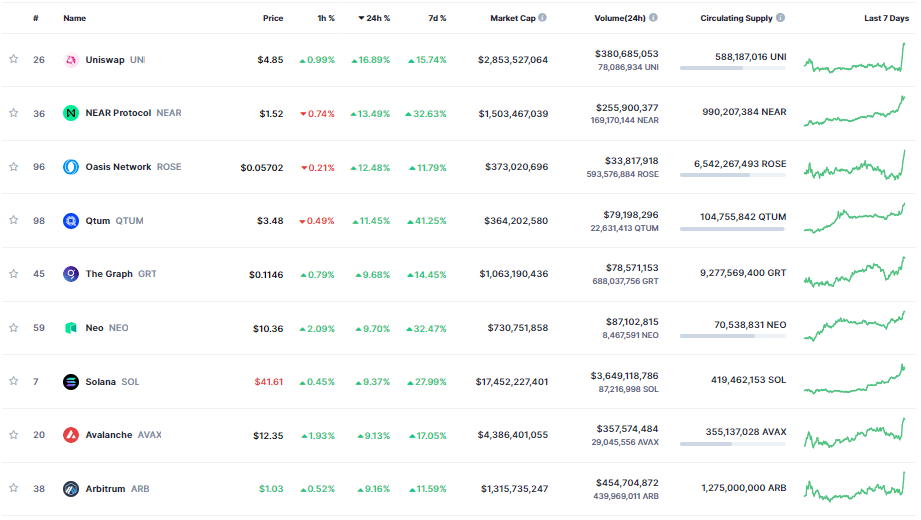The height and width of the screenshot is (520, 921).
Task: Open the NEAR Protocol coin page
Action: (x=118, y=113)
